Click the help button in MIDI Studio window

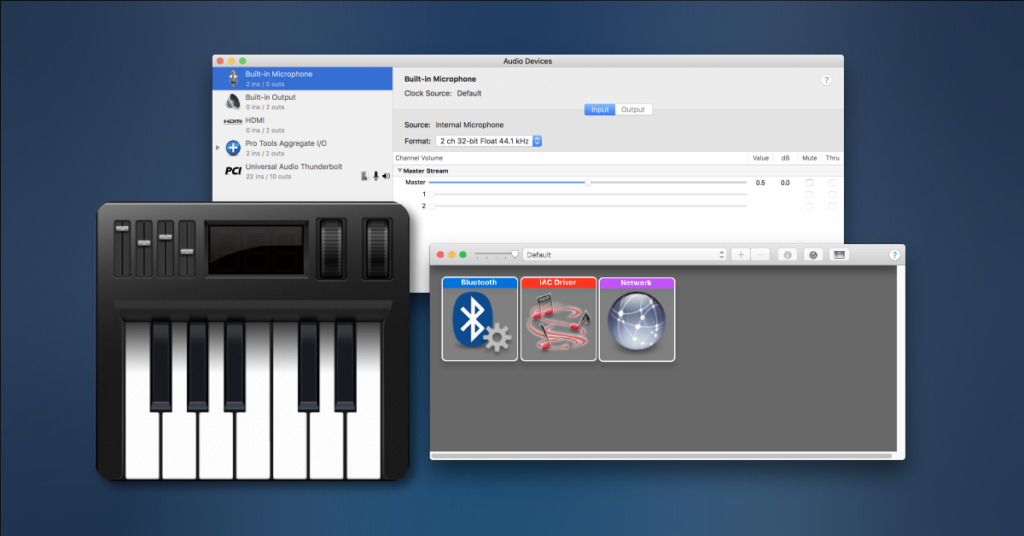pos(894,255)
